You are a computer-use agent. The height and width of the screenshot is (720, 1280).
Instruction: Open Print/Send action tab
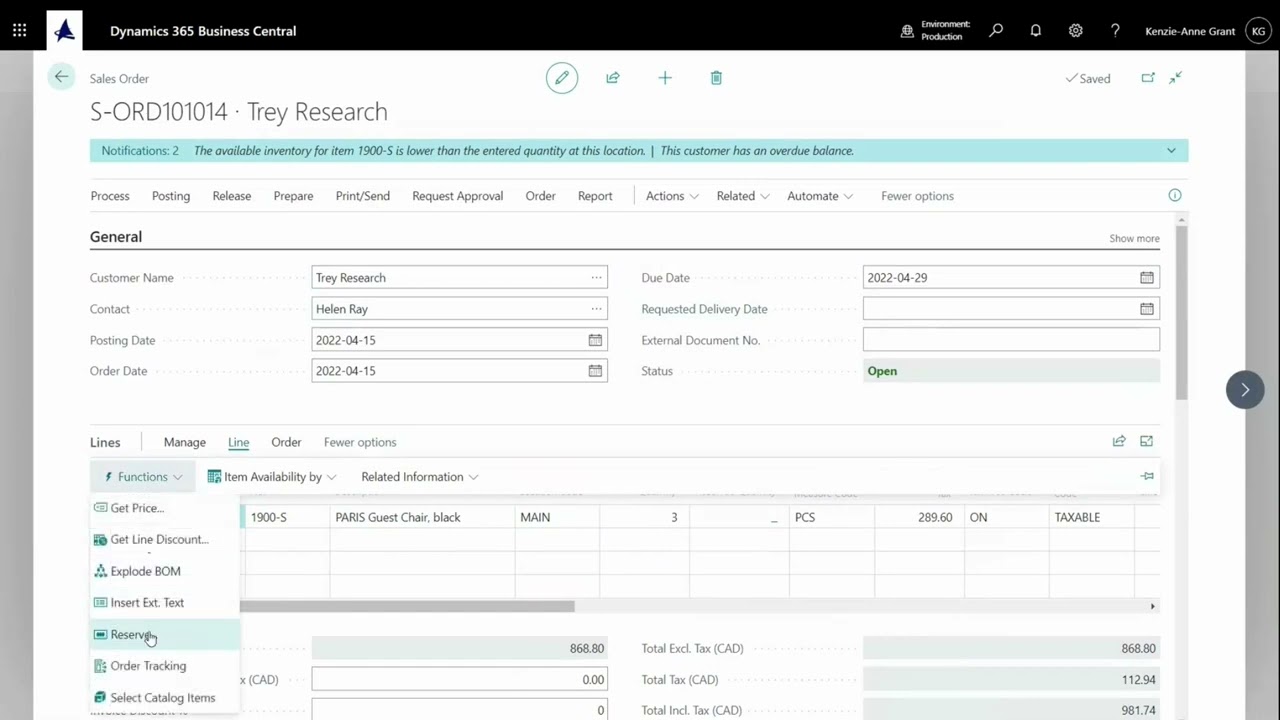[x=363, y=196]
